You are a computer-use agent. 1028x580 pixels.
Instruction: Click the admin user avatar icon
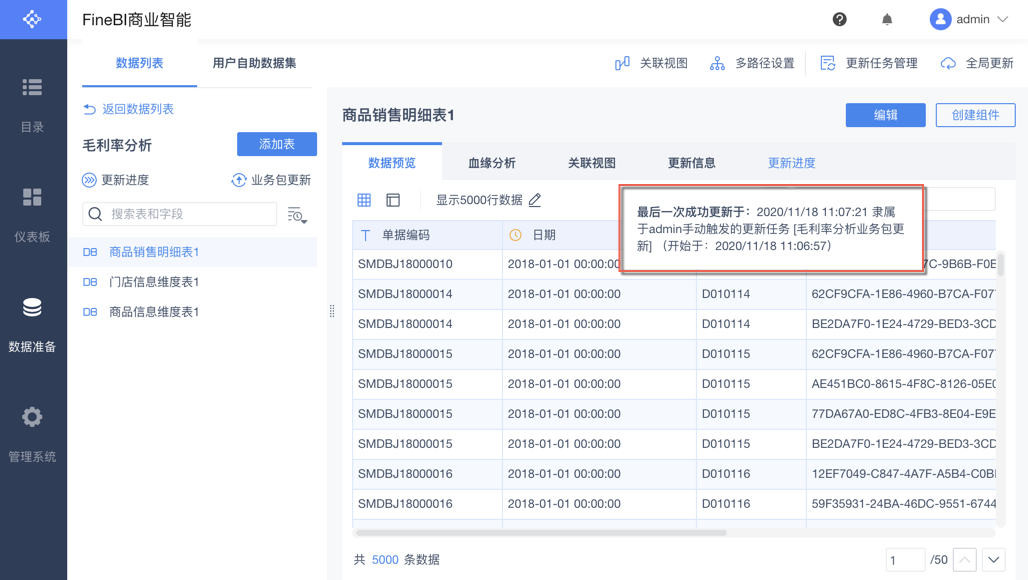(x=940, y=19)
